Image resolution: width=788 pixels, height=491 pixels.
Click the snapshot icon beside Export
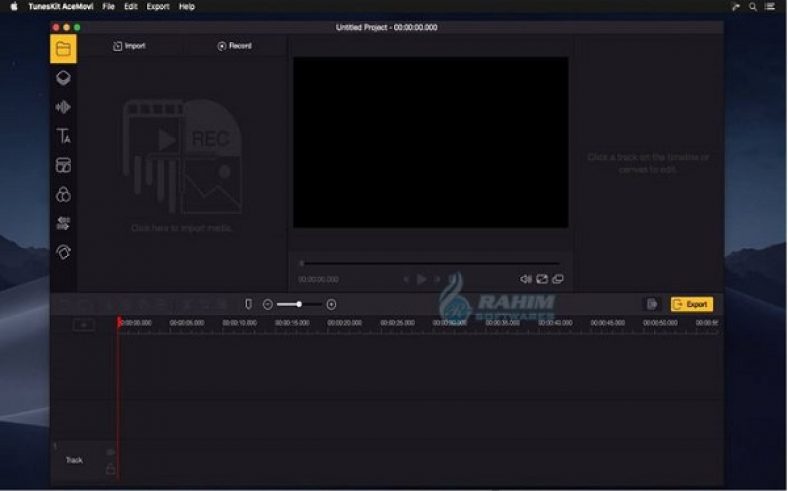652,304
